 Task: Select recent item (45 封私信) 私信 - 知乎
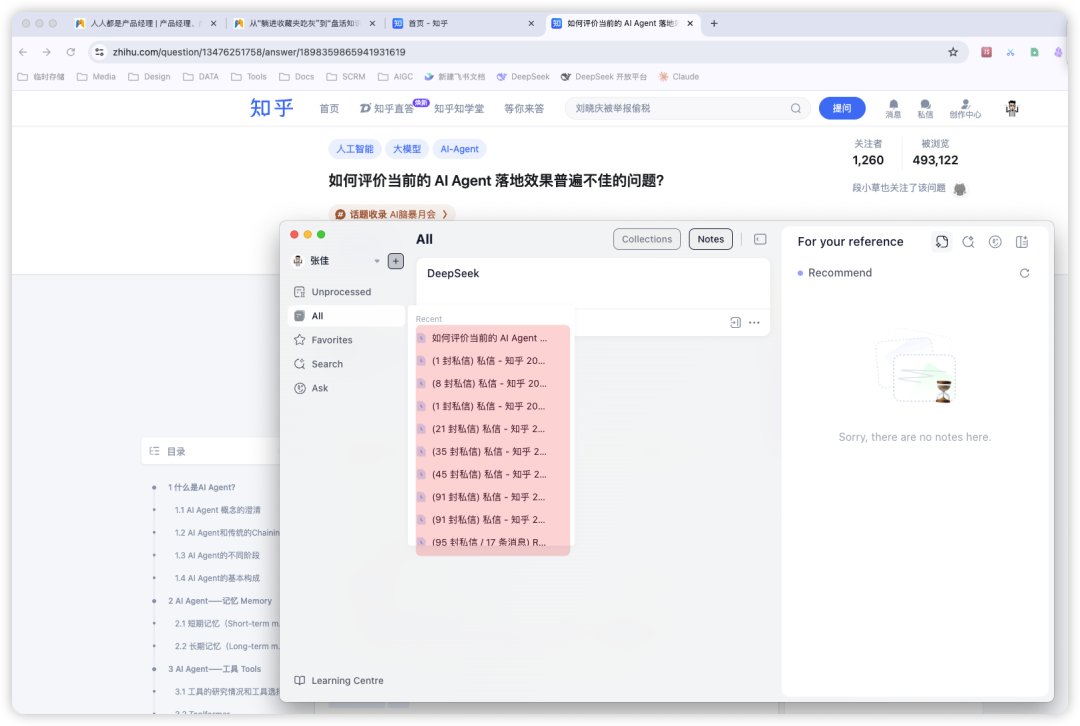tap(492, 475)
